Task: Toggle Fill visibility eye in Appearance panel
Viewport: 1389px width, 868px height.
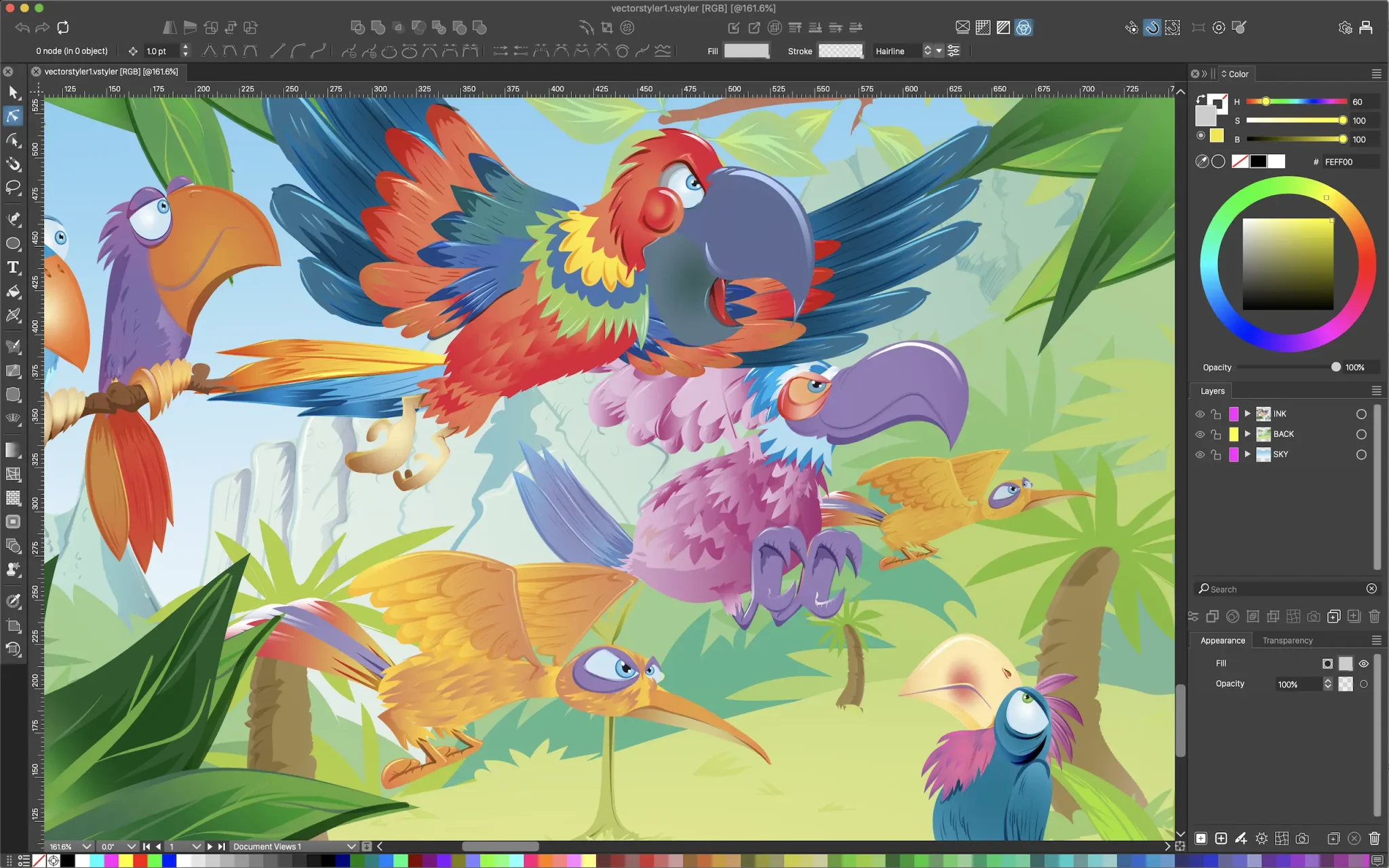Action: click(x=1364, y=664)
